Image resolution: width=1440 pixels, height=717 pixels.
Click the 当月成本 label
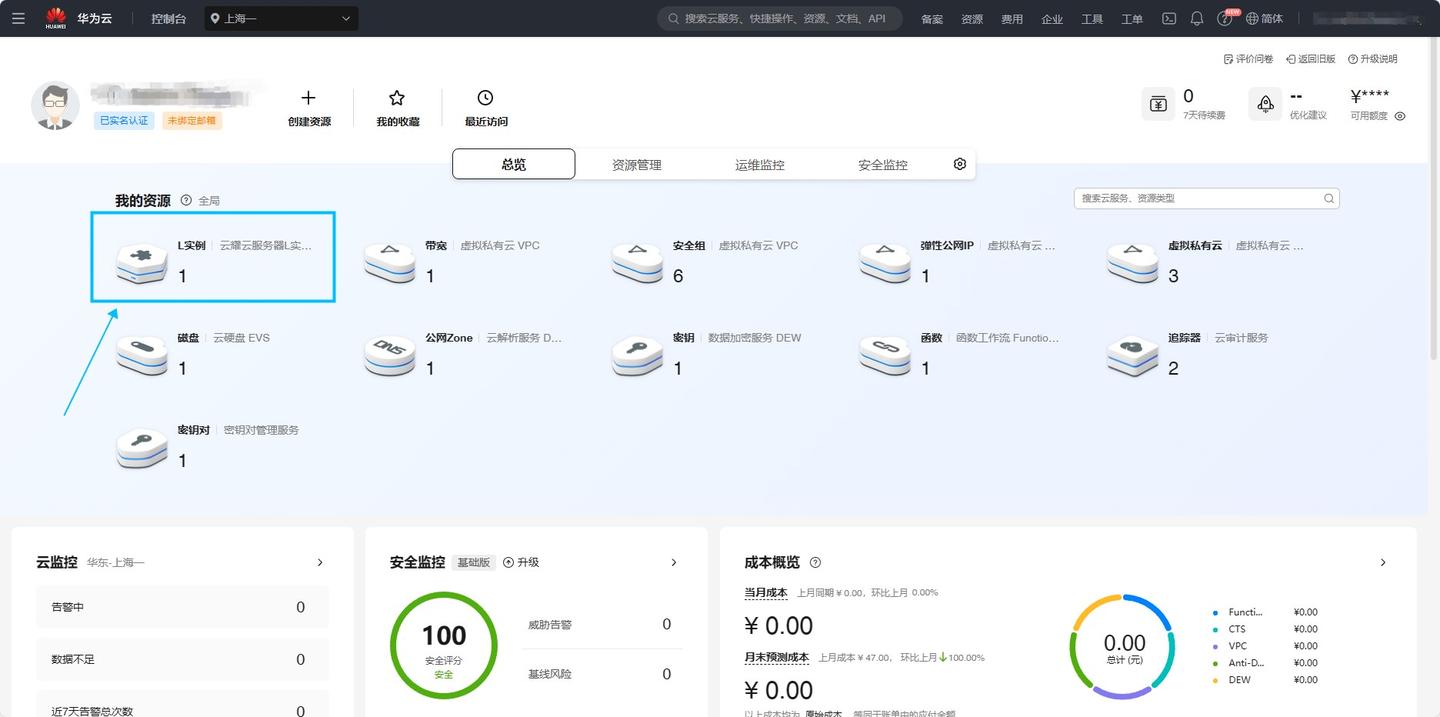[766, 592]
